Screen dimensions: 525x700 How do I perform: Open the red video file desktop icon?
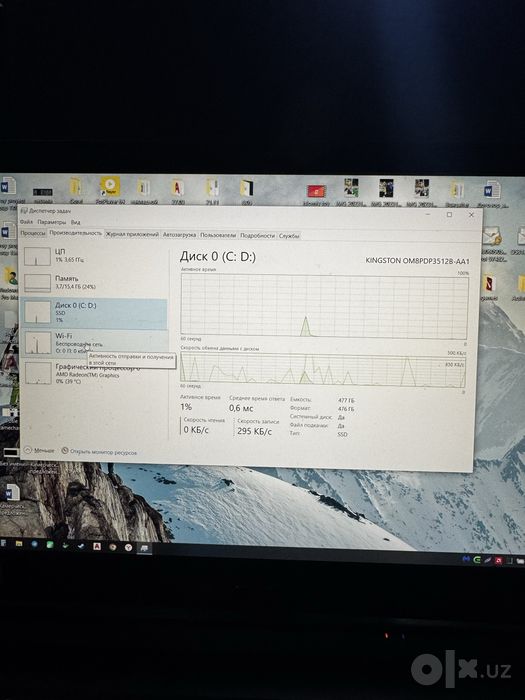tap(317, 192)
